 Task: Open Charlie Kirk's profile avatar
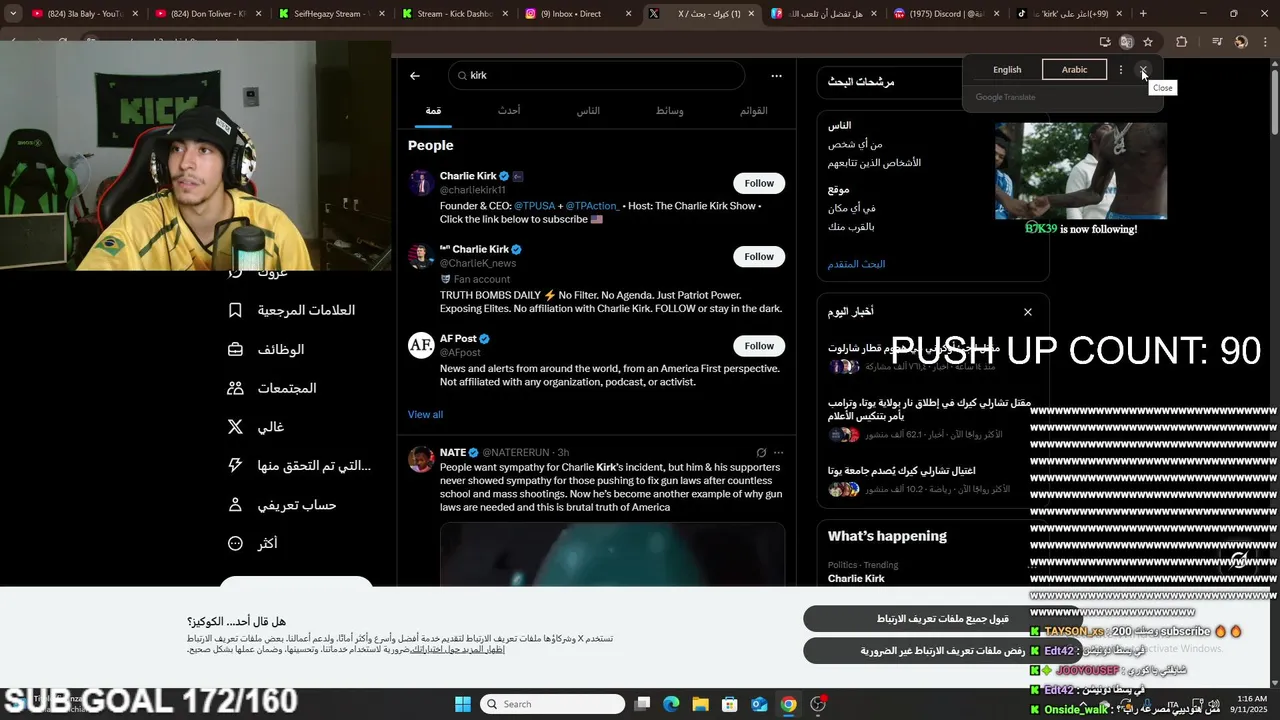(421, 183)
